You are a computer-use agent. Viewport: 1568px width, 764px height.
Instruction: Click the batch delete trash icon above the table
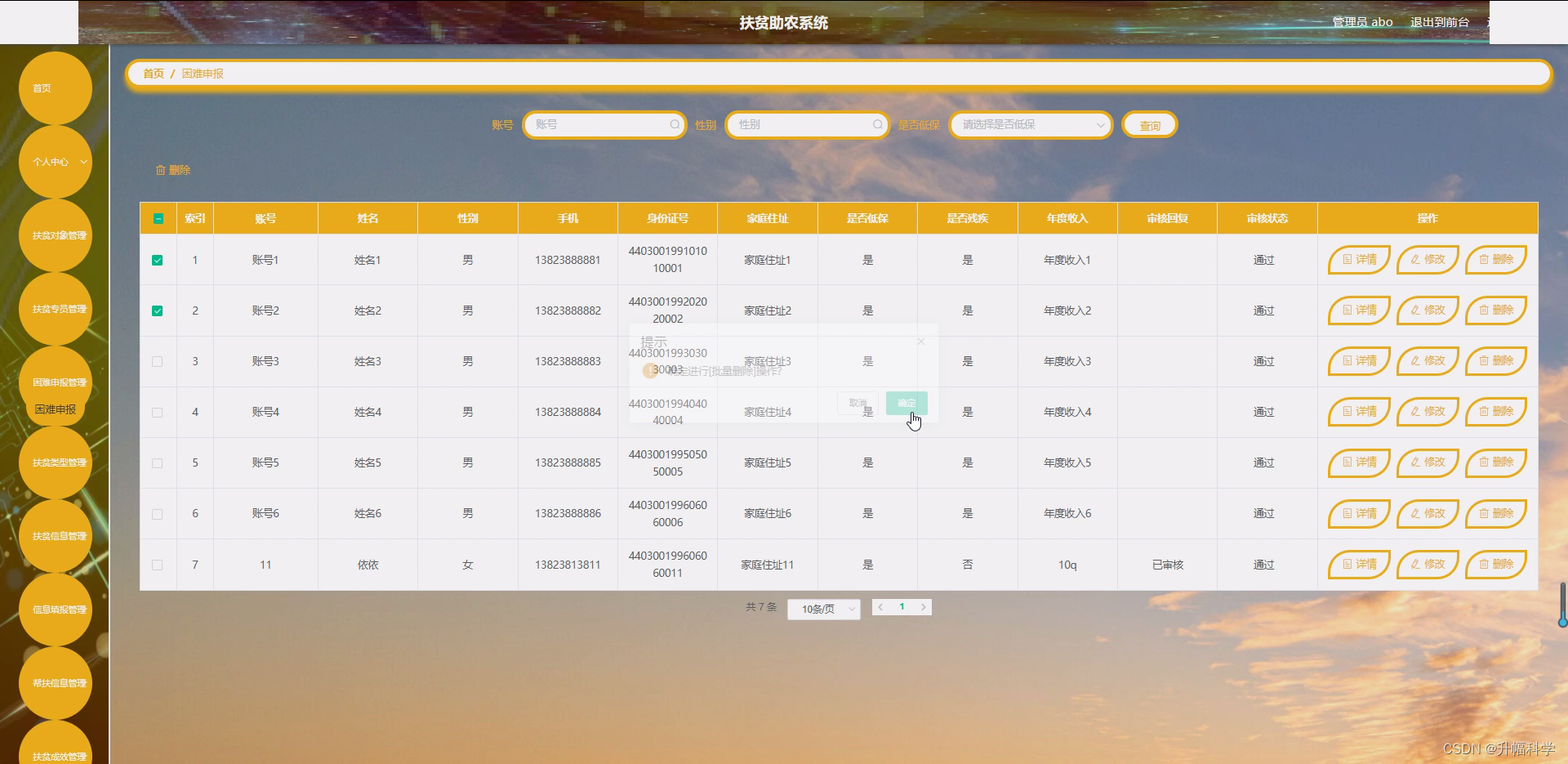(x=161, y=170)
